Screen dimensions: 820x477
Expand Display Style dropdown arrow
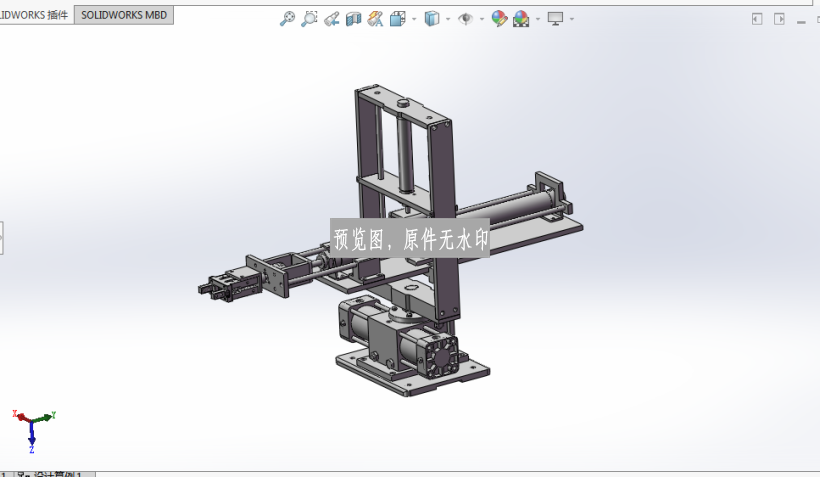448,19
